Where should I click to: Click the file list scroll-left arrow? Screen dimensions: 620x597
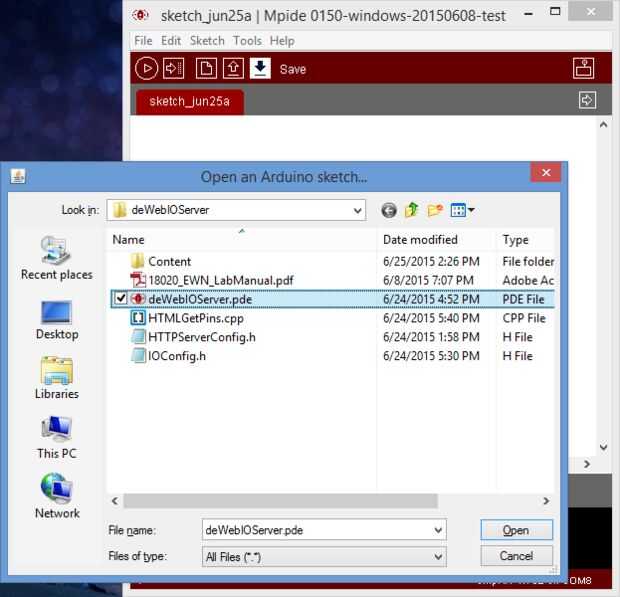pos(115,501)
